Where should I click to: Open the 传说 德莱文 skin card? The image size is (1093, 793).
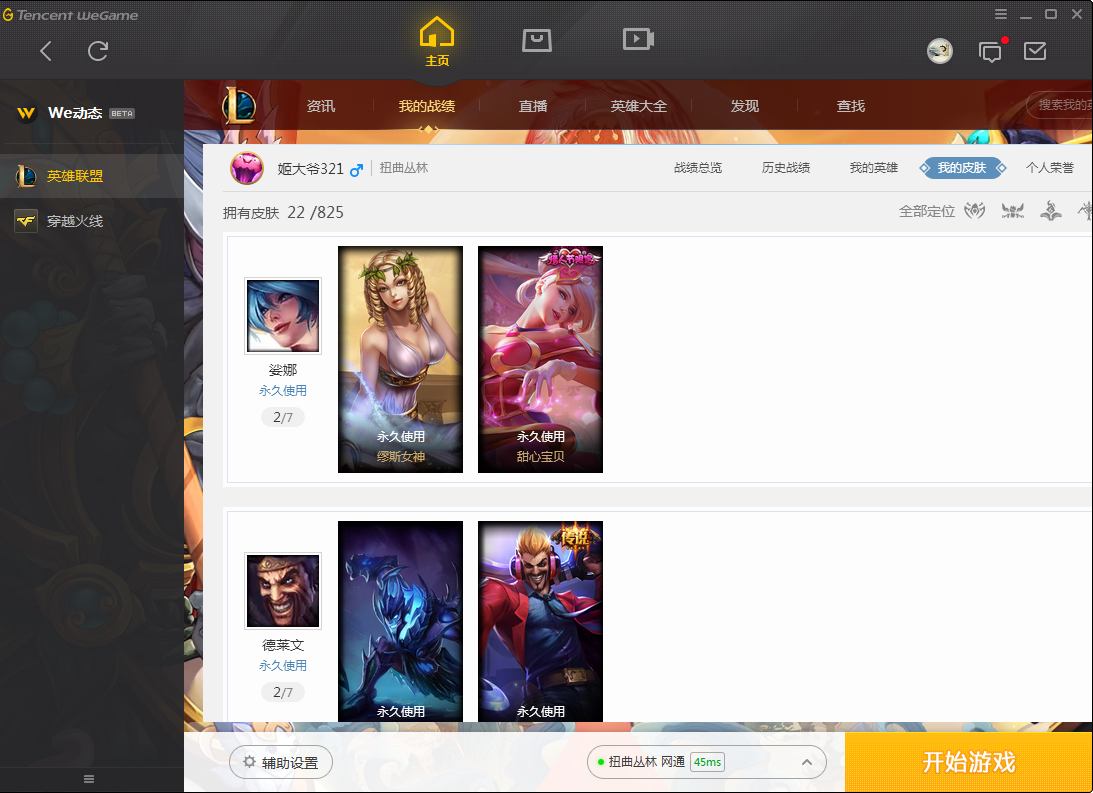540,622
